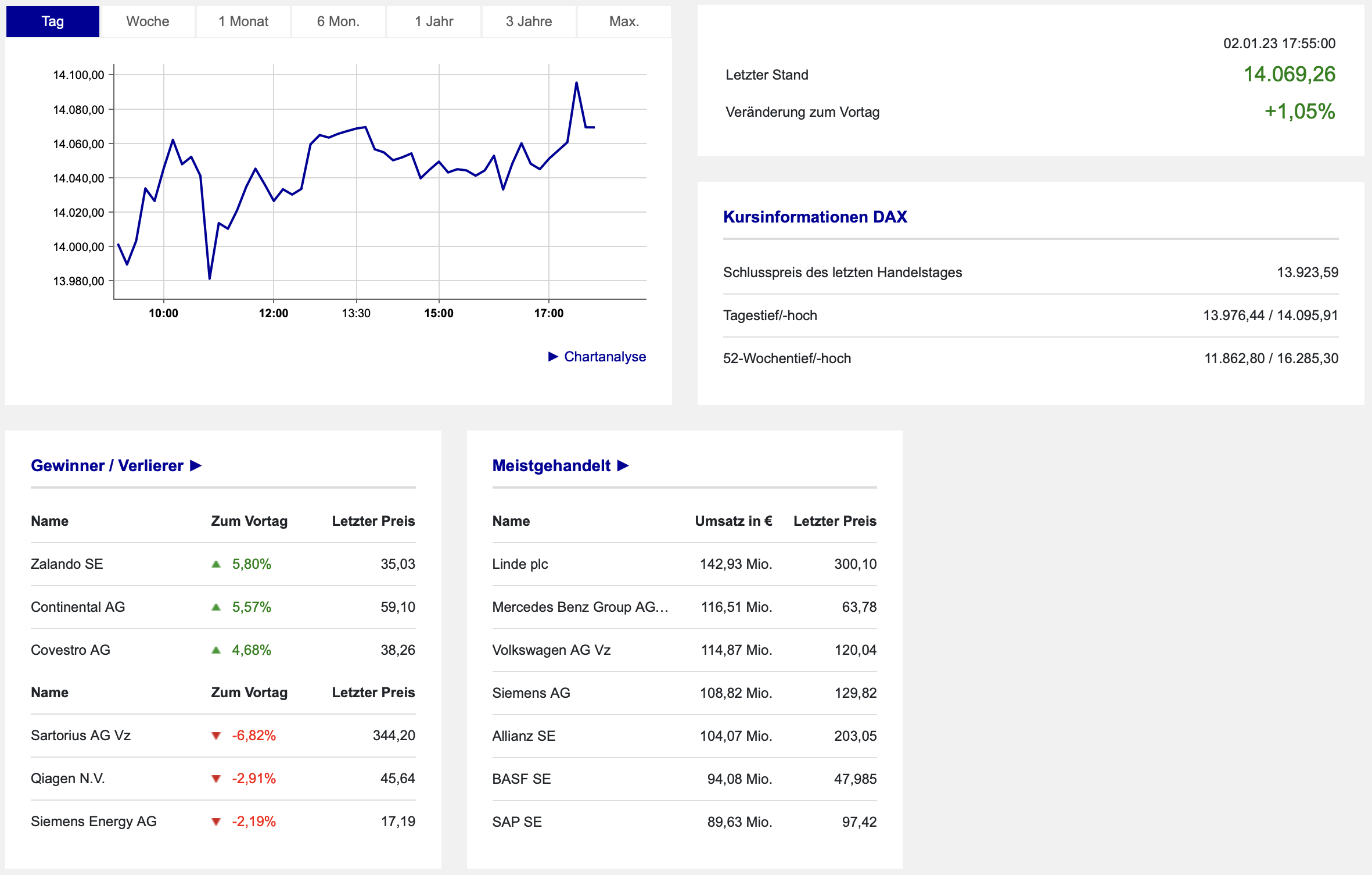The width and height of the screenshot is (1372, 875).
Task: Click red down arrow beside Qiagen N.V.
Action: point(216,779)
